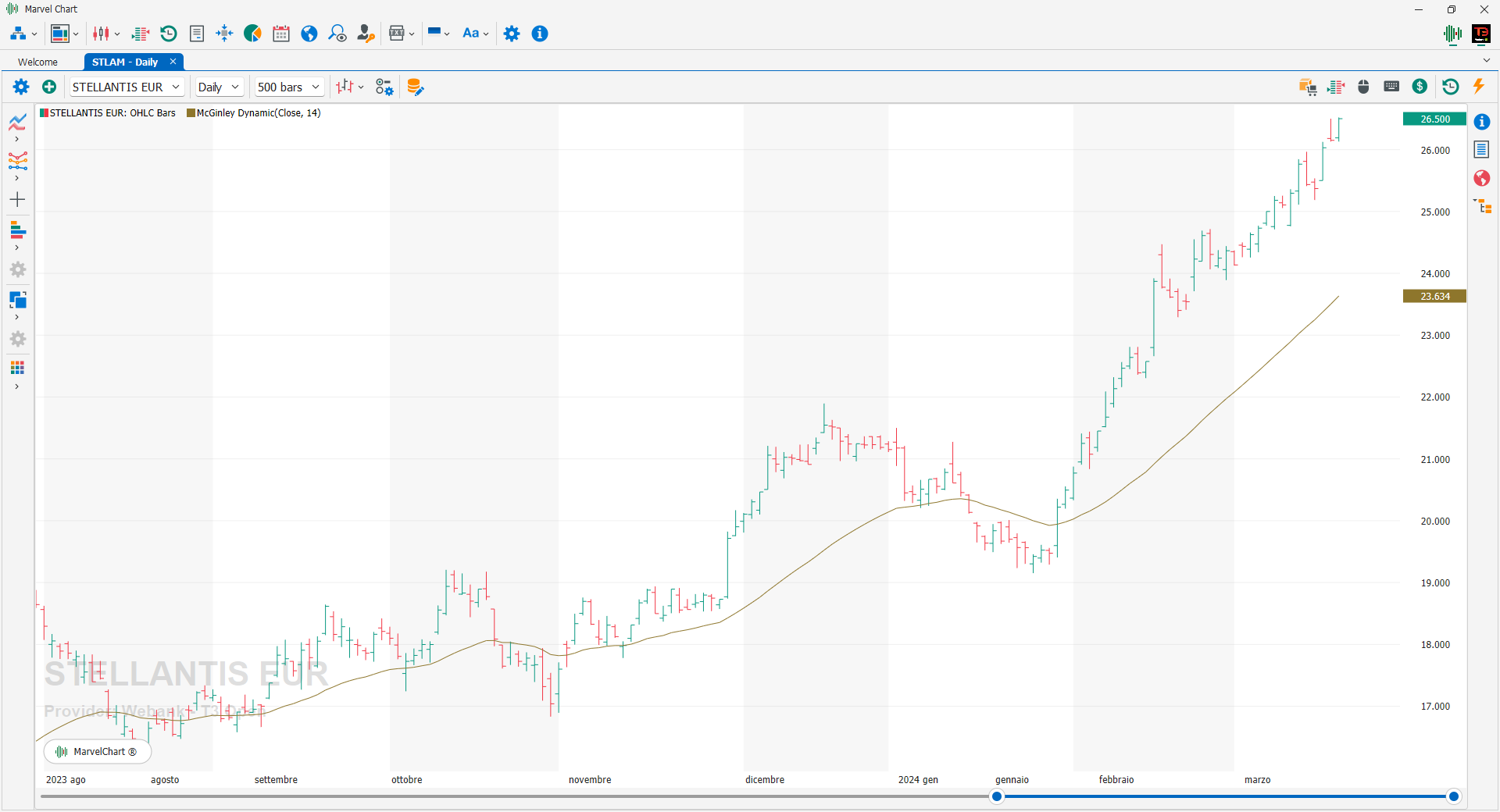Image resolution: width=1500 pixels, height=812 pixels.
Task: Expand the Aa font dropdown
Action: [486, 34]
